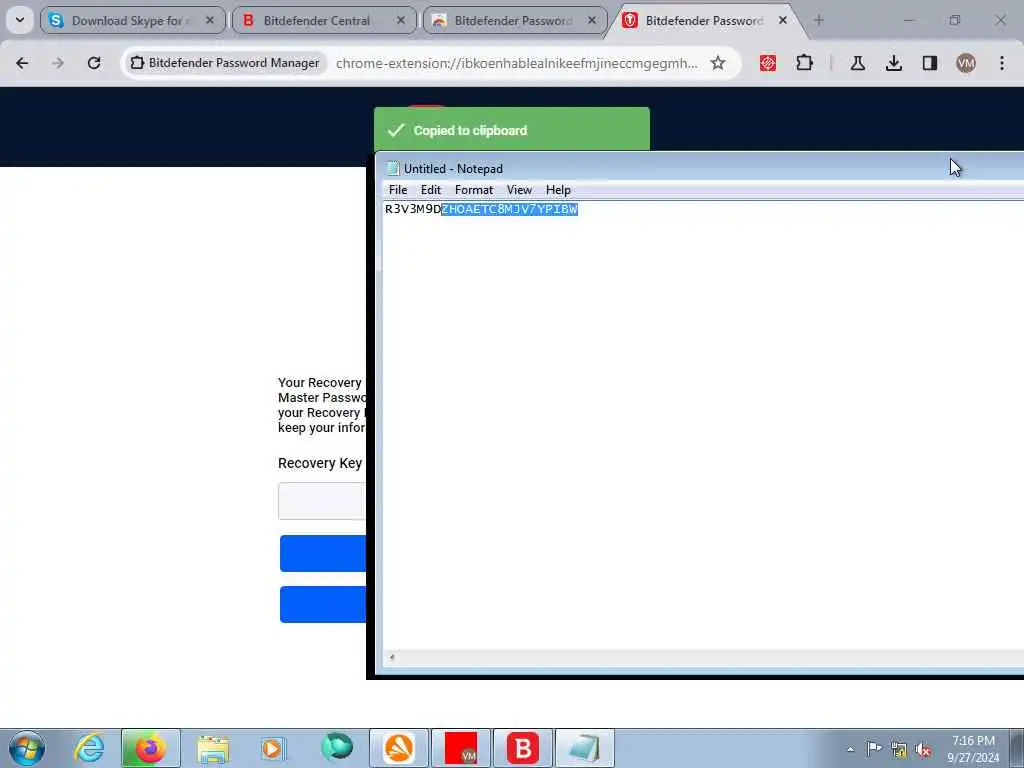Viewport: 1024px width, 768px height.
Task: Click the highlighted text in Notepad
Action: pos(509,209)
